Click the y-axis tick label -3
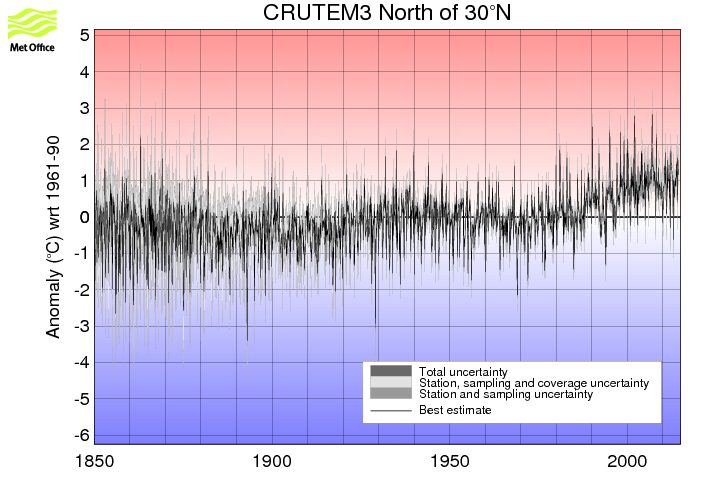The height and width of the screenshot is (504, 708). [x=82, y=326]
